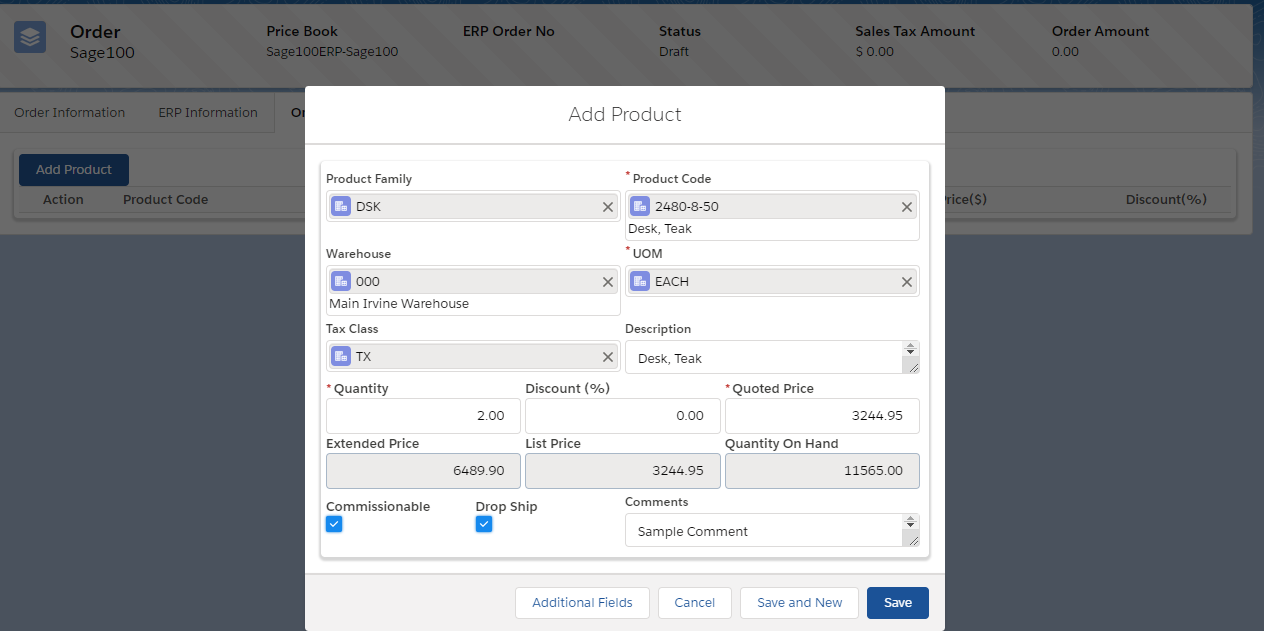The image size is (1264, 631).
Task: Click the EACH UOM record icon
Action: tap(640, 282)
